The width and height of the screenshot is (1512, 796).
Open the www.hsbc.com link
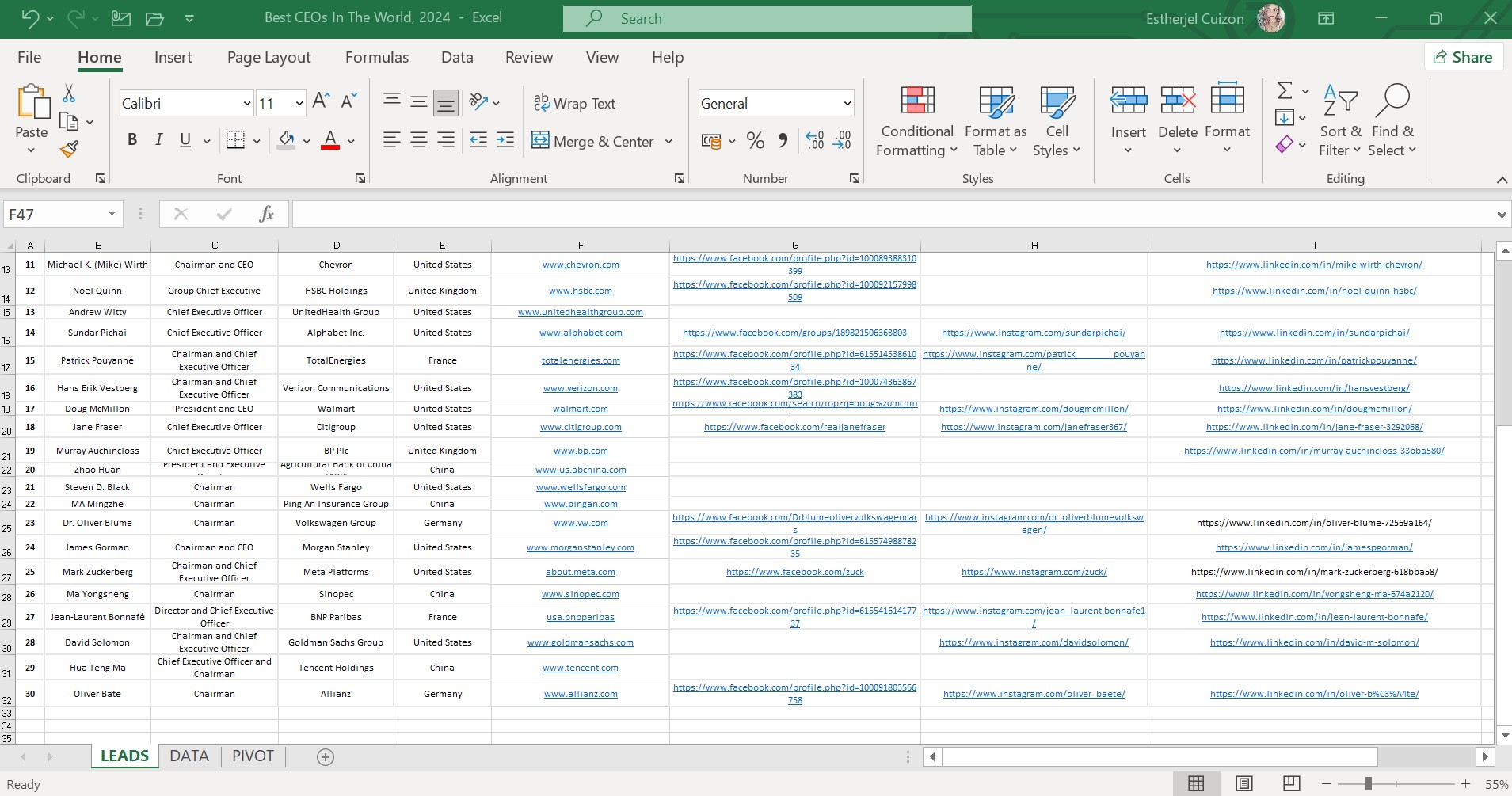point(581,291)
